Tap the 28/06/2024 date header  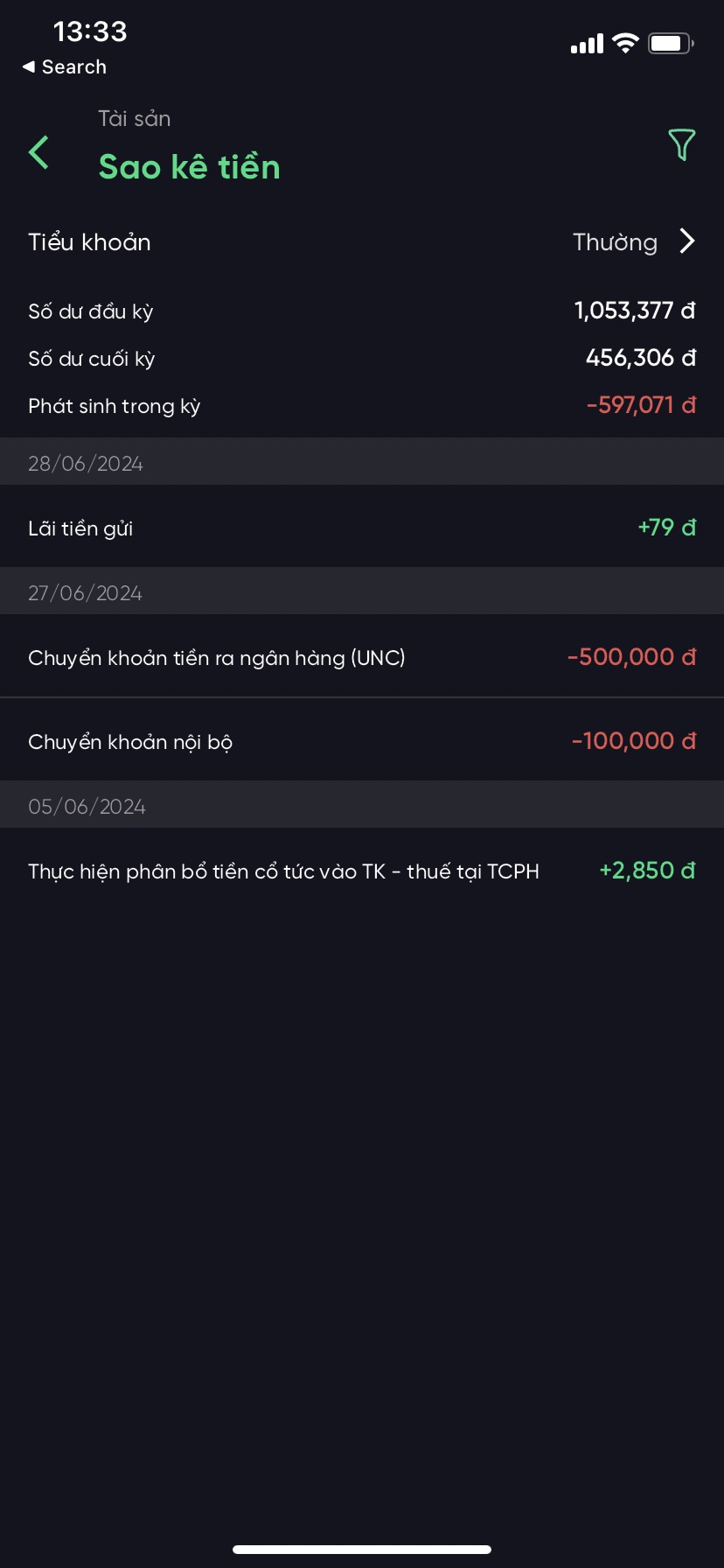(86, 464)
